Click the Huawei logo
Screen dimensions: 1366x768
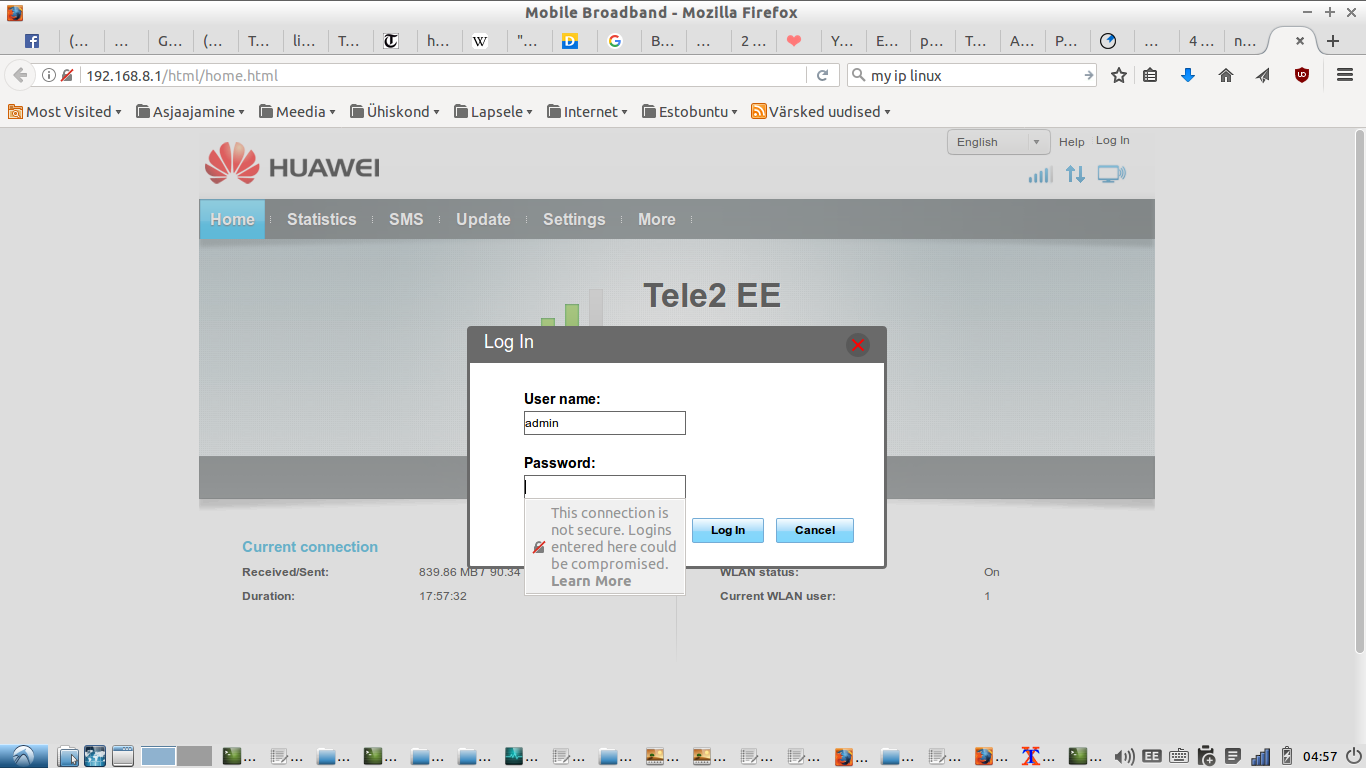[x=292, y=164]
